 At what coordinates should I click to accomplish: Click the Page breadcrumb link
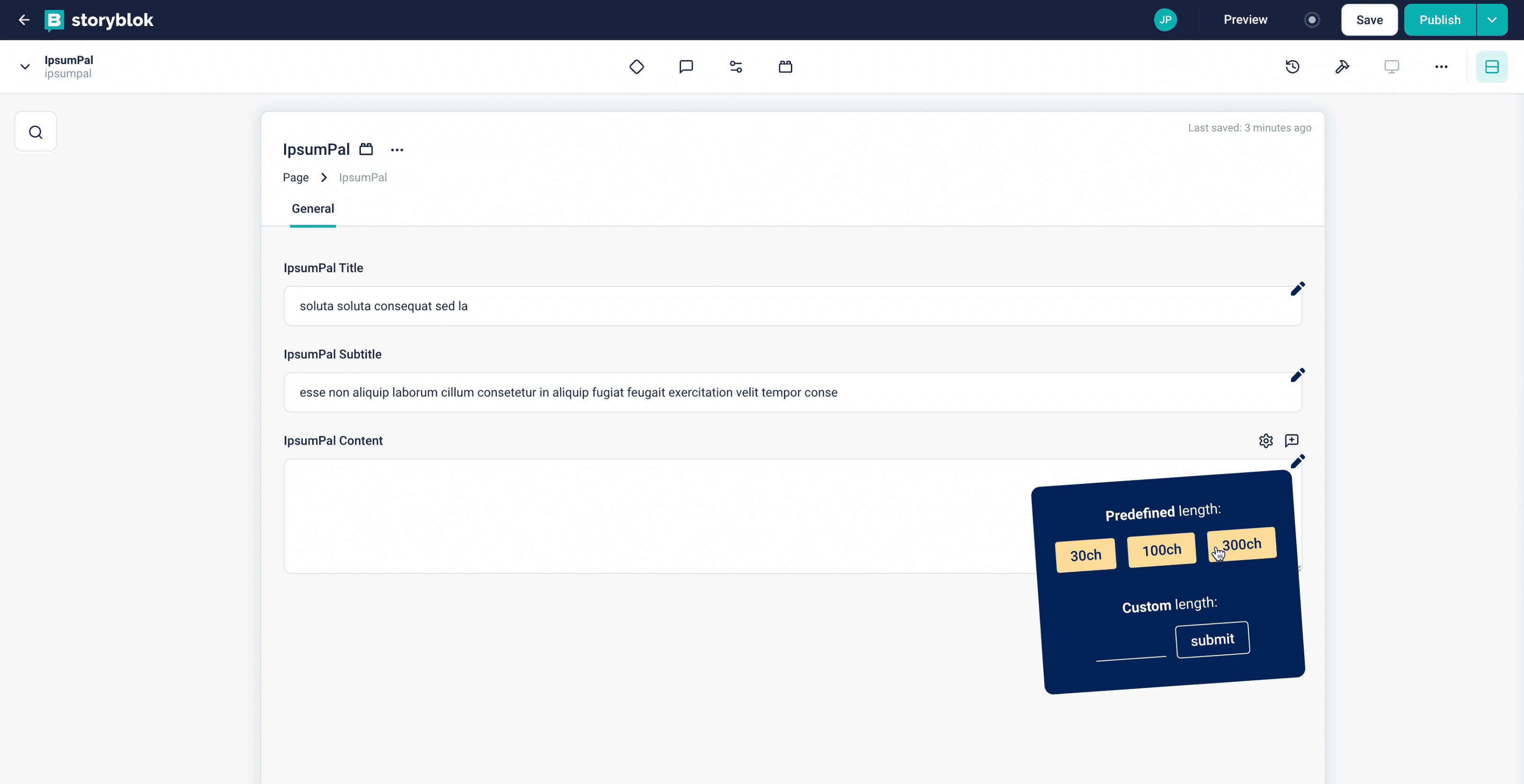click(x=295, y=178)
